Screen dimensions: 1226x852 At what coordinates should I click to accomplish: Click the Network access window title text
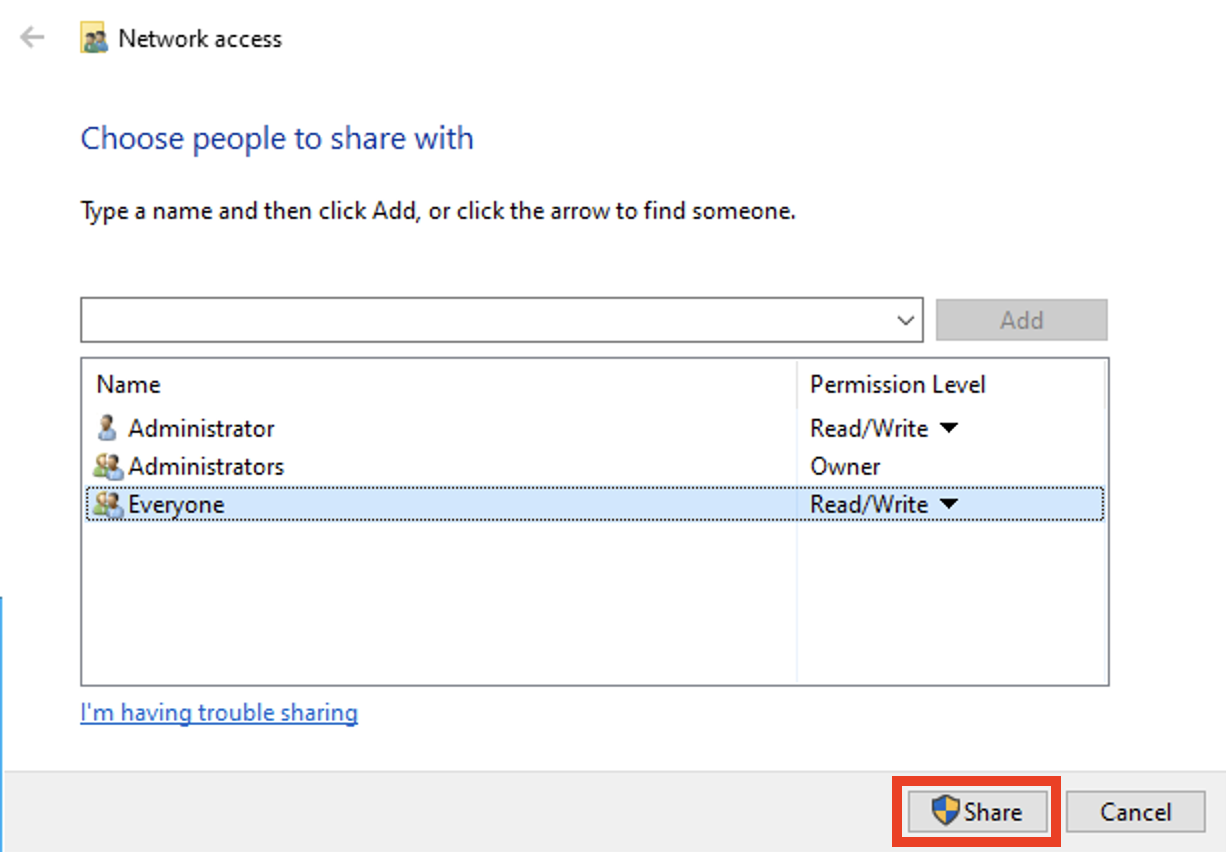point(200,39)
